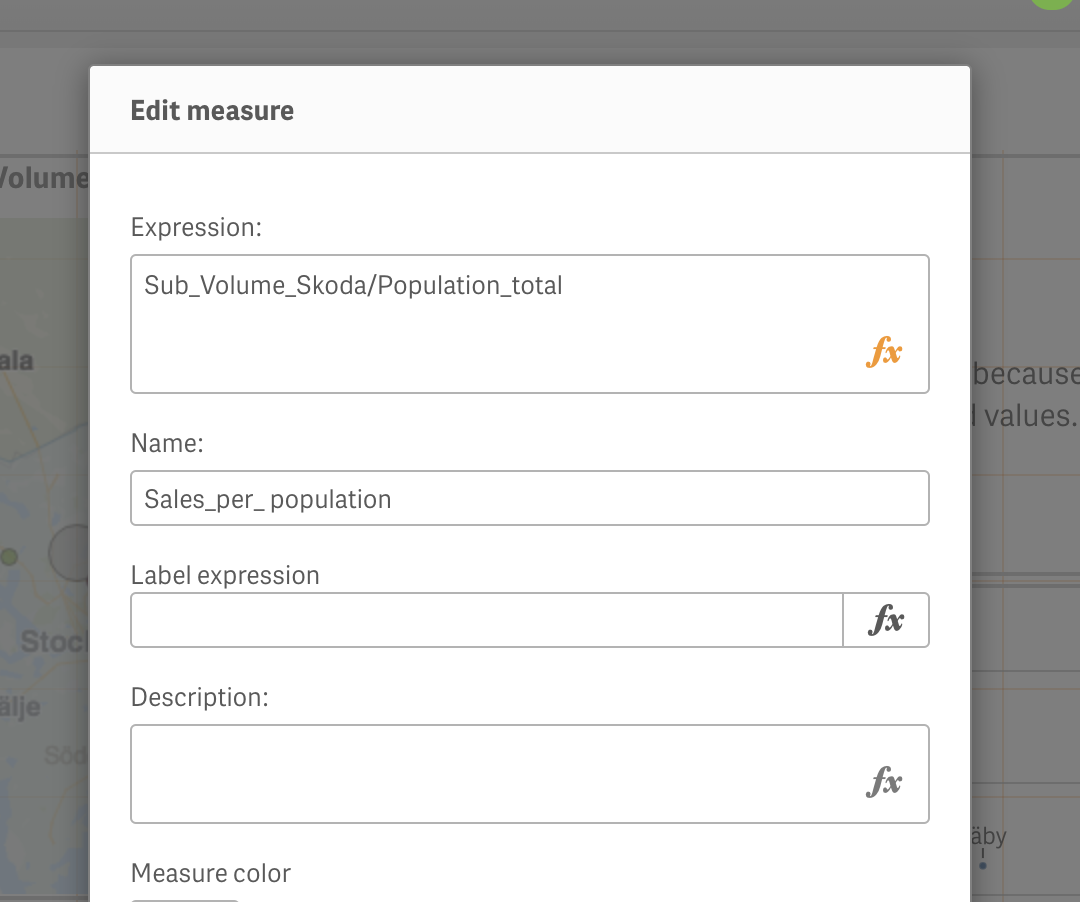
Task: Open the fx expression editor for Expression
Action: point(884,352)
